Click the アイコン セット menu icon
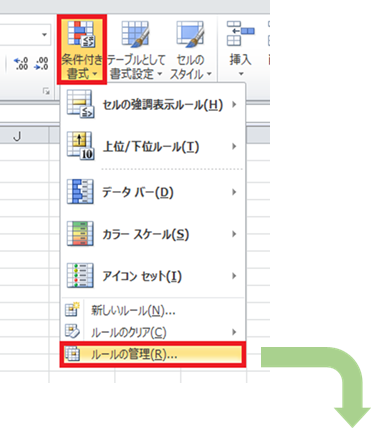Image resolution: width=371 pixels, height=428 pixels. (x=80, y=276)
